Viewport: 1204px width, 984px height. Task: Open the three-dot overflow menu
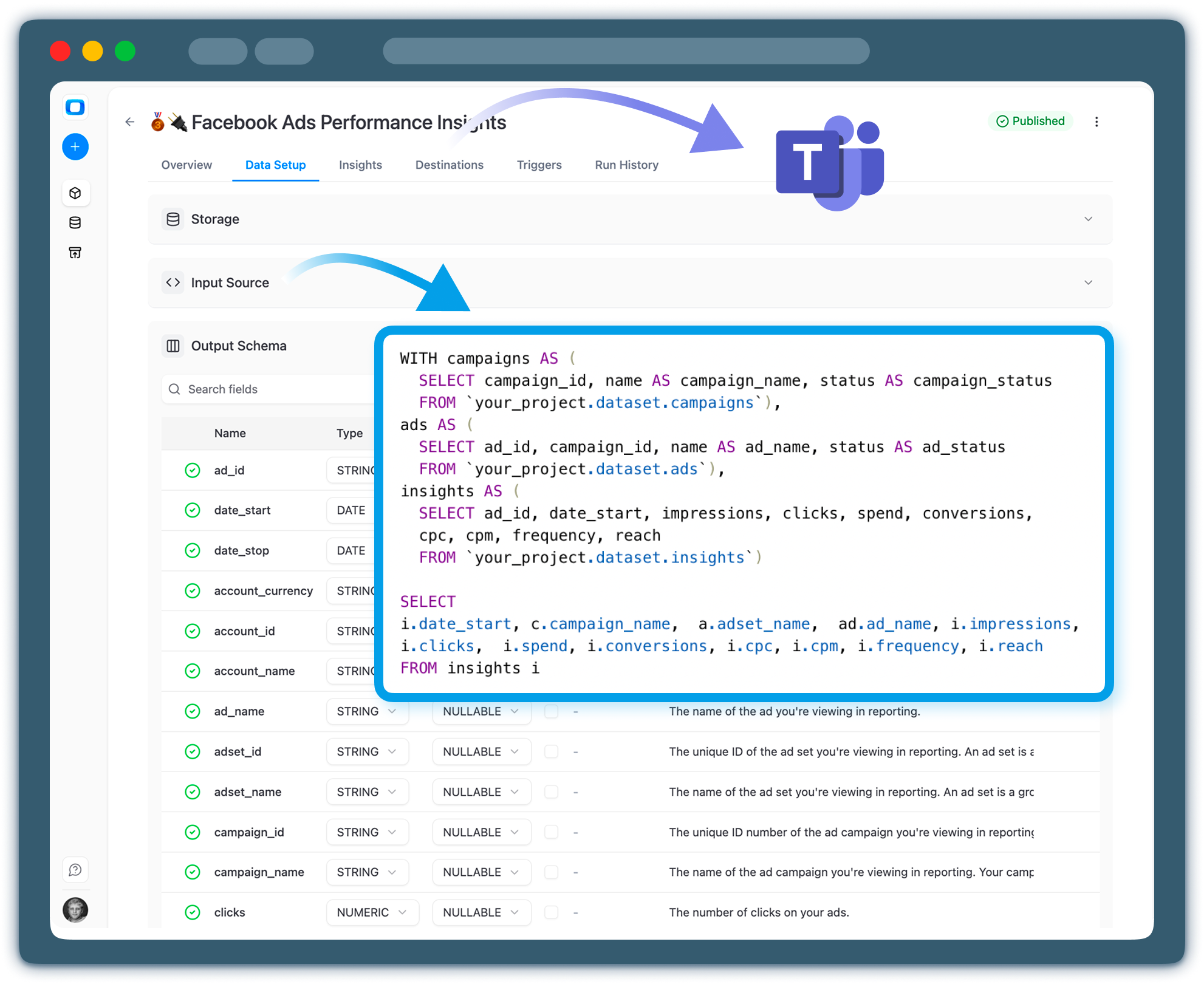coord(1097,121)
